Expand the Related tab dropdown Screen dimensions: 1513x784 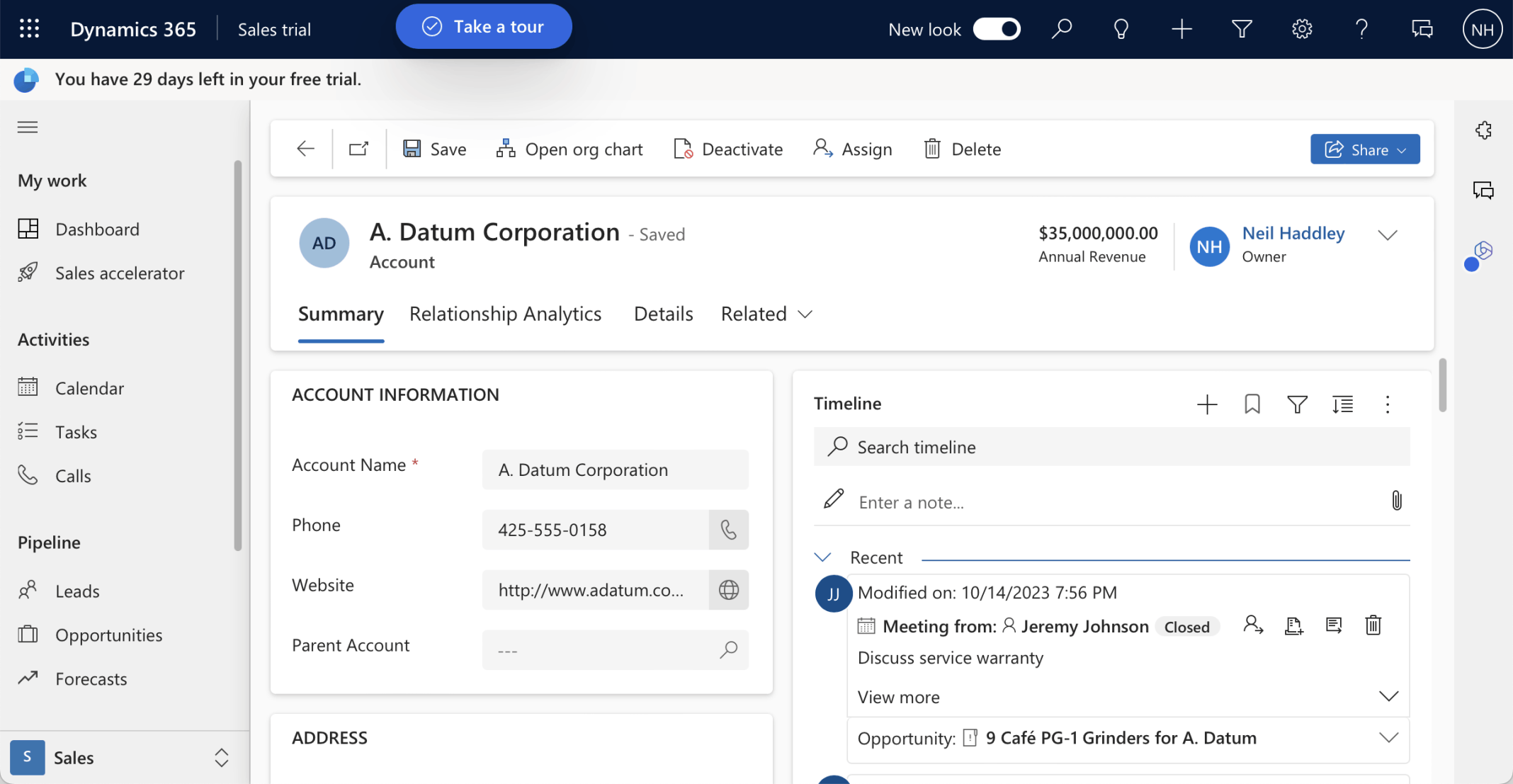coord(766,314)
